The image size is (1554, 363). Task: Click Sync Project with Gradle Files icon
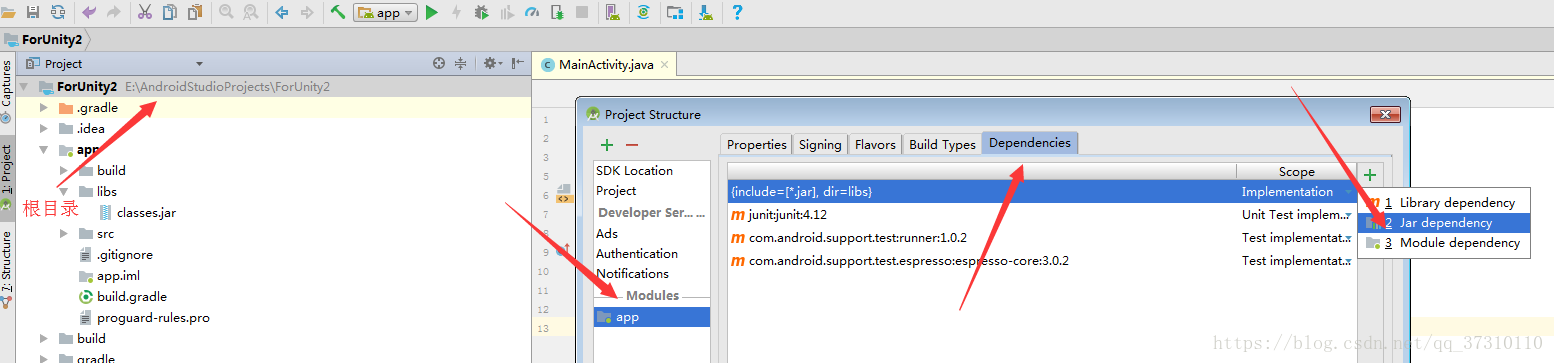tap(644, 12)
